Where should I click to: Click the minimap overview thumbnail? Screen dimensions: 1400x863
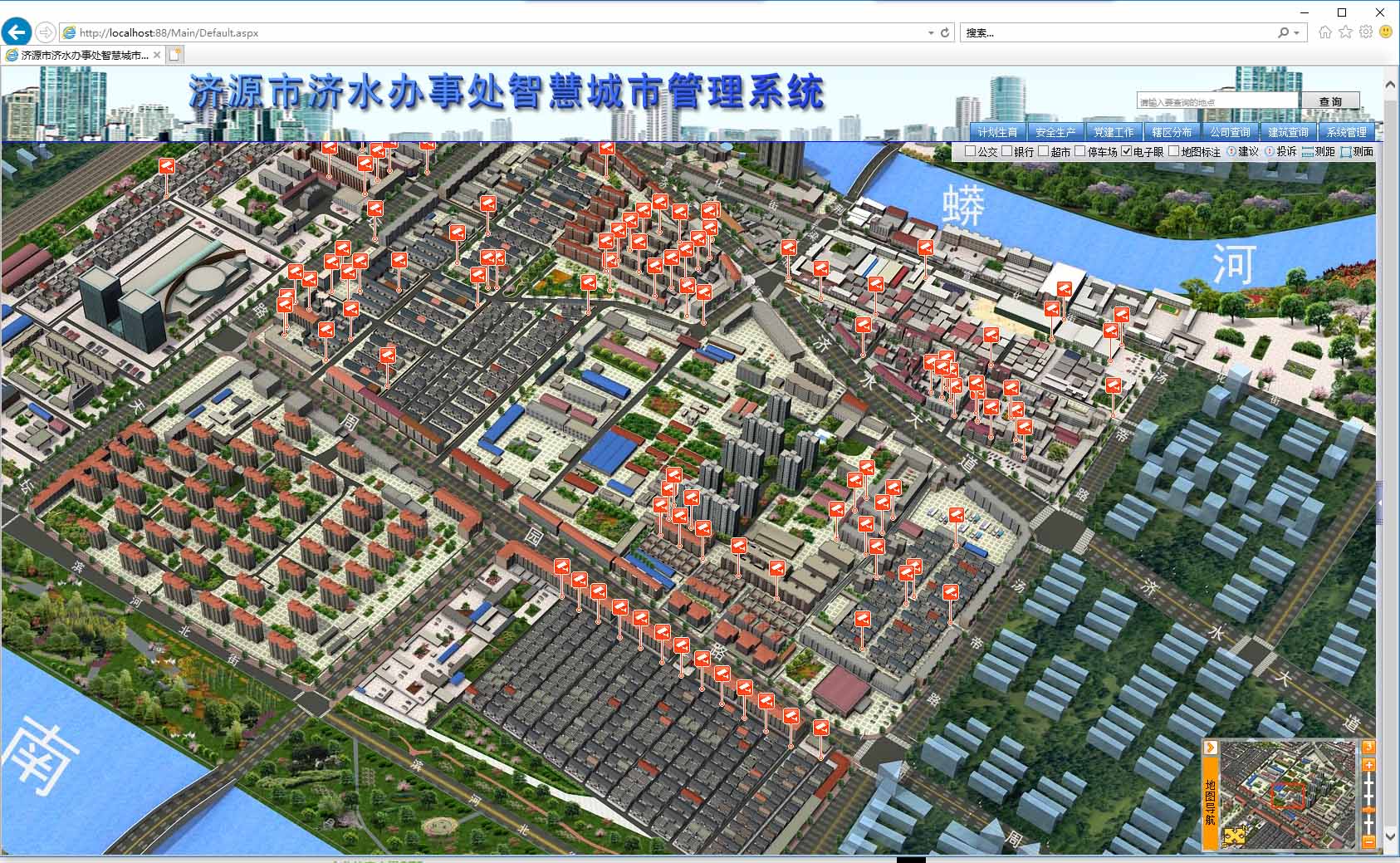pyautogui.click(x=1289, y=795)
